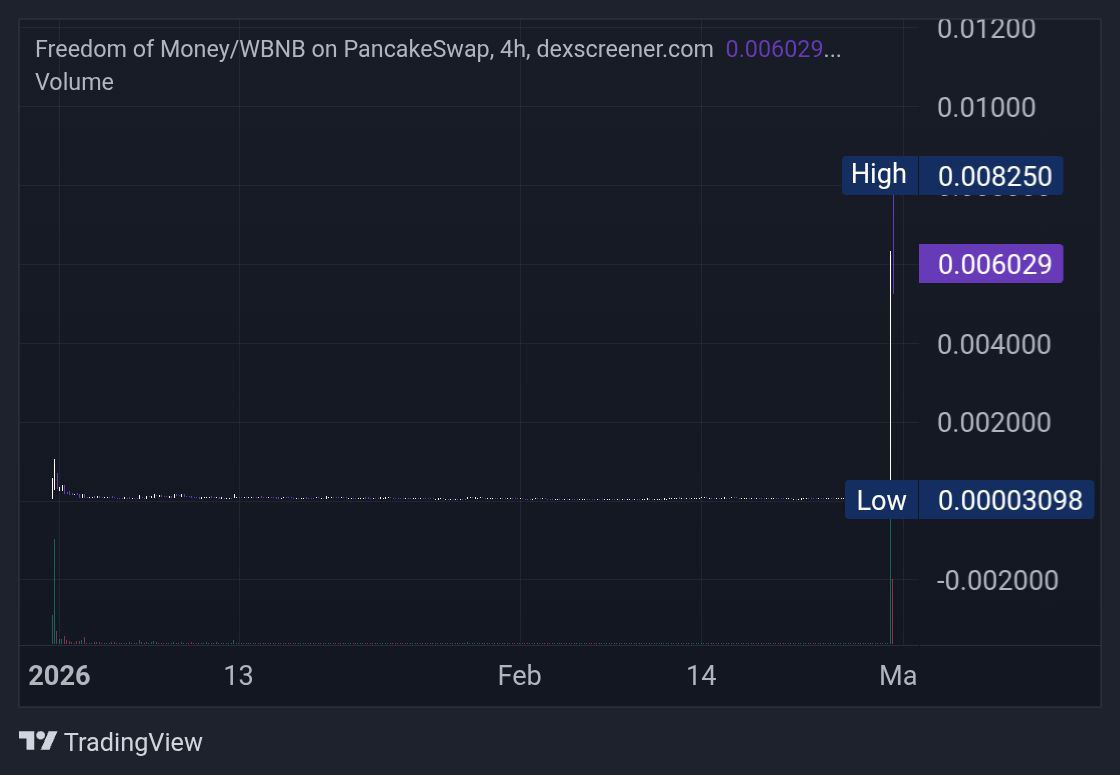The image size is (1120, 775).
Task: Click the Feb label on time axis
Action: pos(519,675)
